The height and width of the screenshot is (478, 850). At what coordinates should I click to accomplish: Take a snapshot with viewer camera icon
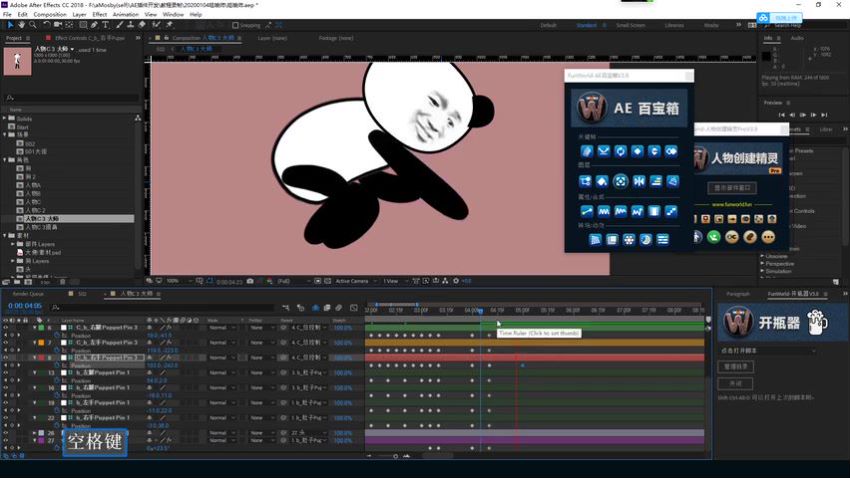coord(250,281)
